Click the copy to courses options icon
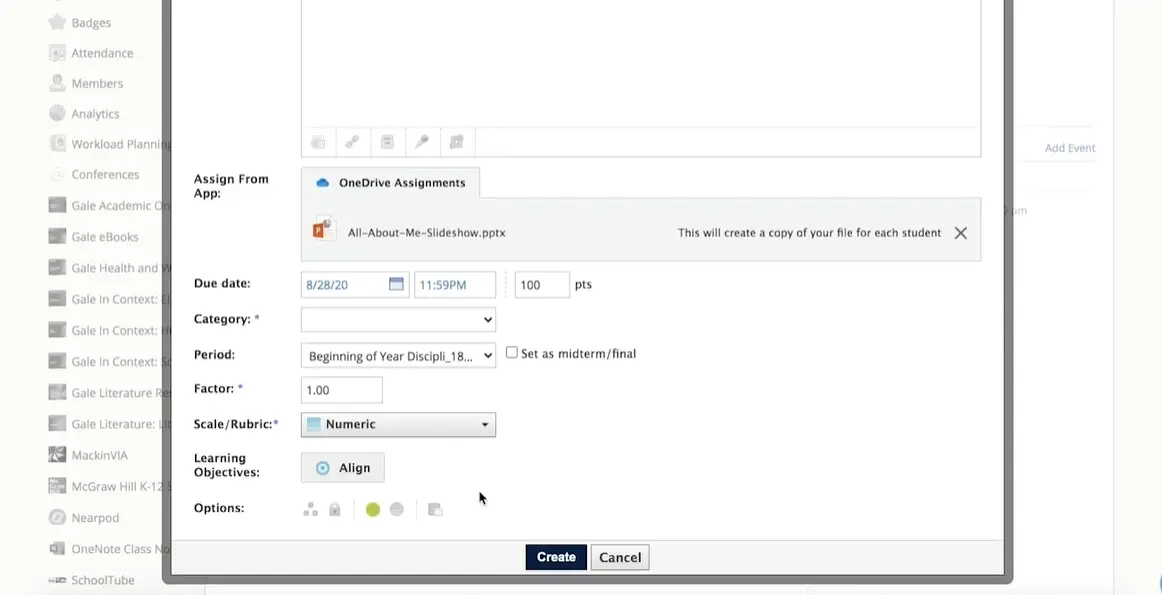This screenshot has height=595, width=1162. pos(435,510)
